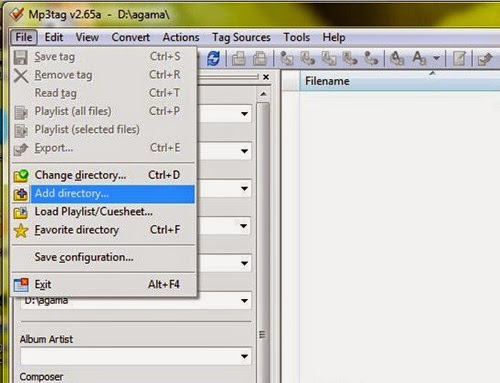The width and height of the screenshot is (500, 383).
Task: Click the case conversion 'A' toolbar icon
Action: pos(419,58)
